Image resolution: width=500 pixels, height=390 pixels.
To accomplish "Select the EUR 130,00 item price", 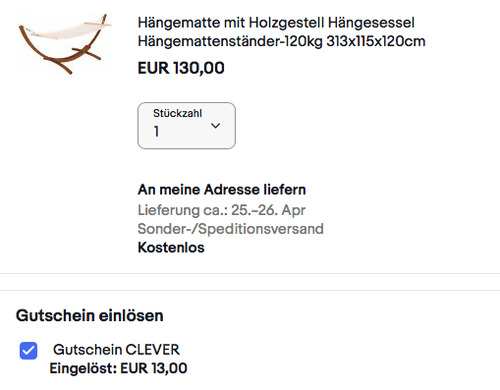I will (181, 68).
